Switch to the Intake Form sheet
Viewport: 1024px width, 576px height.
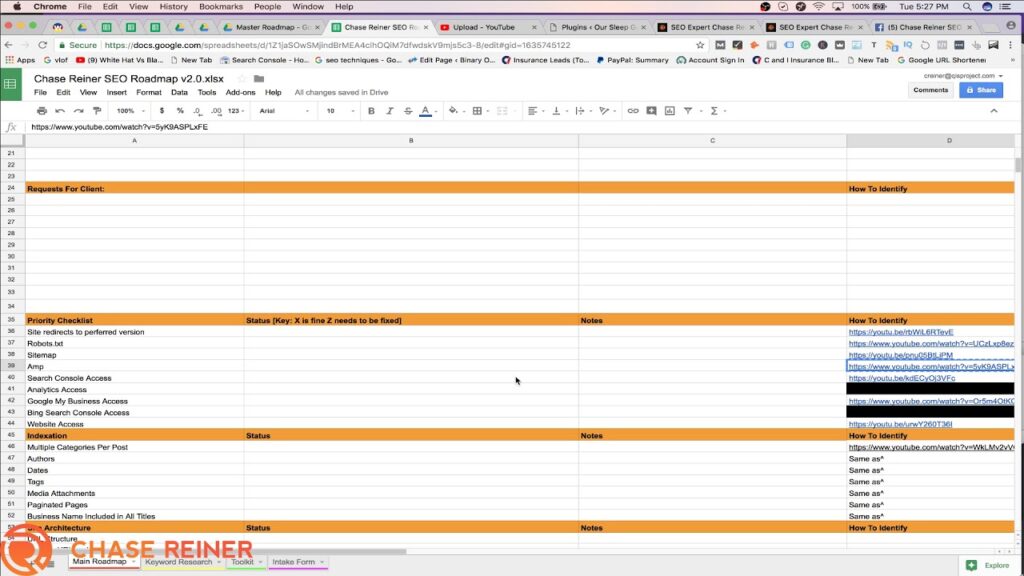(293, 562)
